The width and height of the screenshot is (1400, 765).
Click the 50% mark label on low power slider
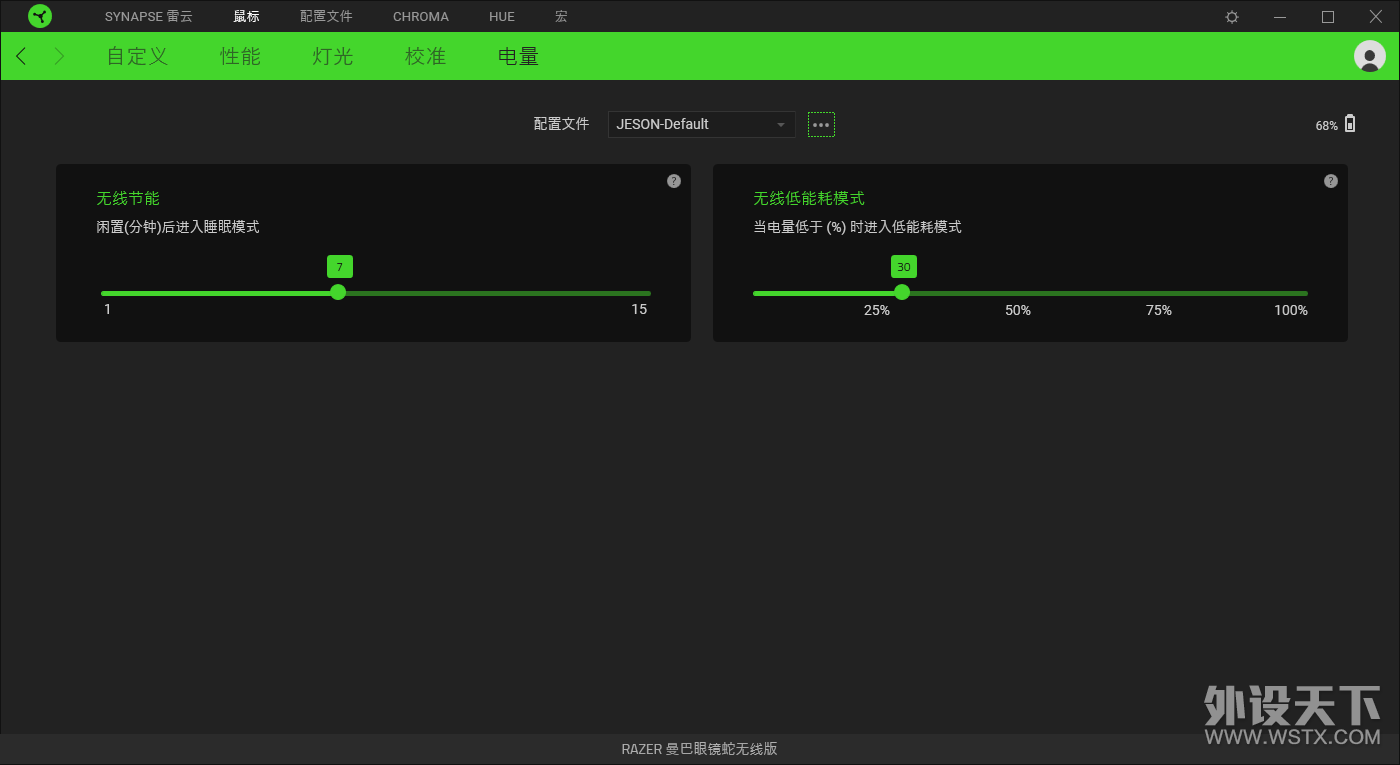click(x=1018, y=310)
